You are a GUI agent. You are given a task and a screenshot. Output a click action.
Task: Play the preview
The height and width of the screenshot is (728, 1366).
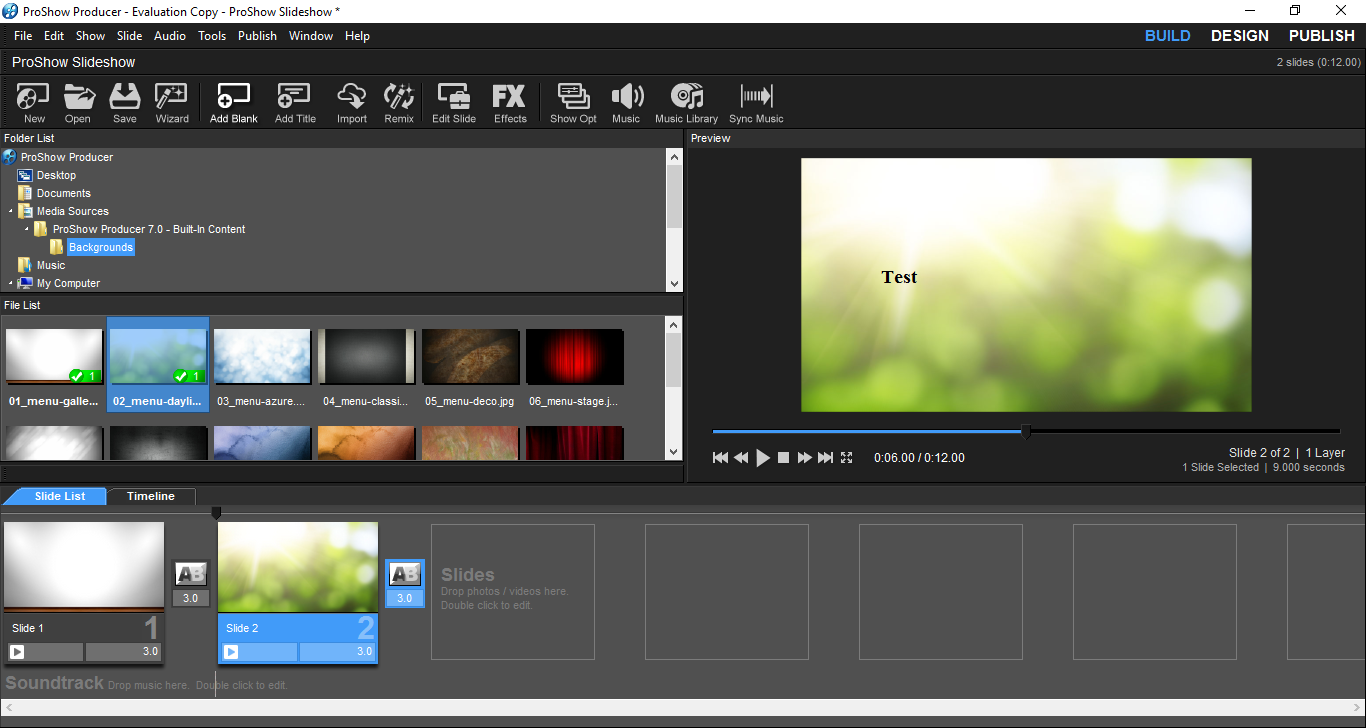click(x=763, y=458)
